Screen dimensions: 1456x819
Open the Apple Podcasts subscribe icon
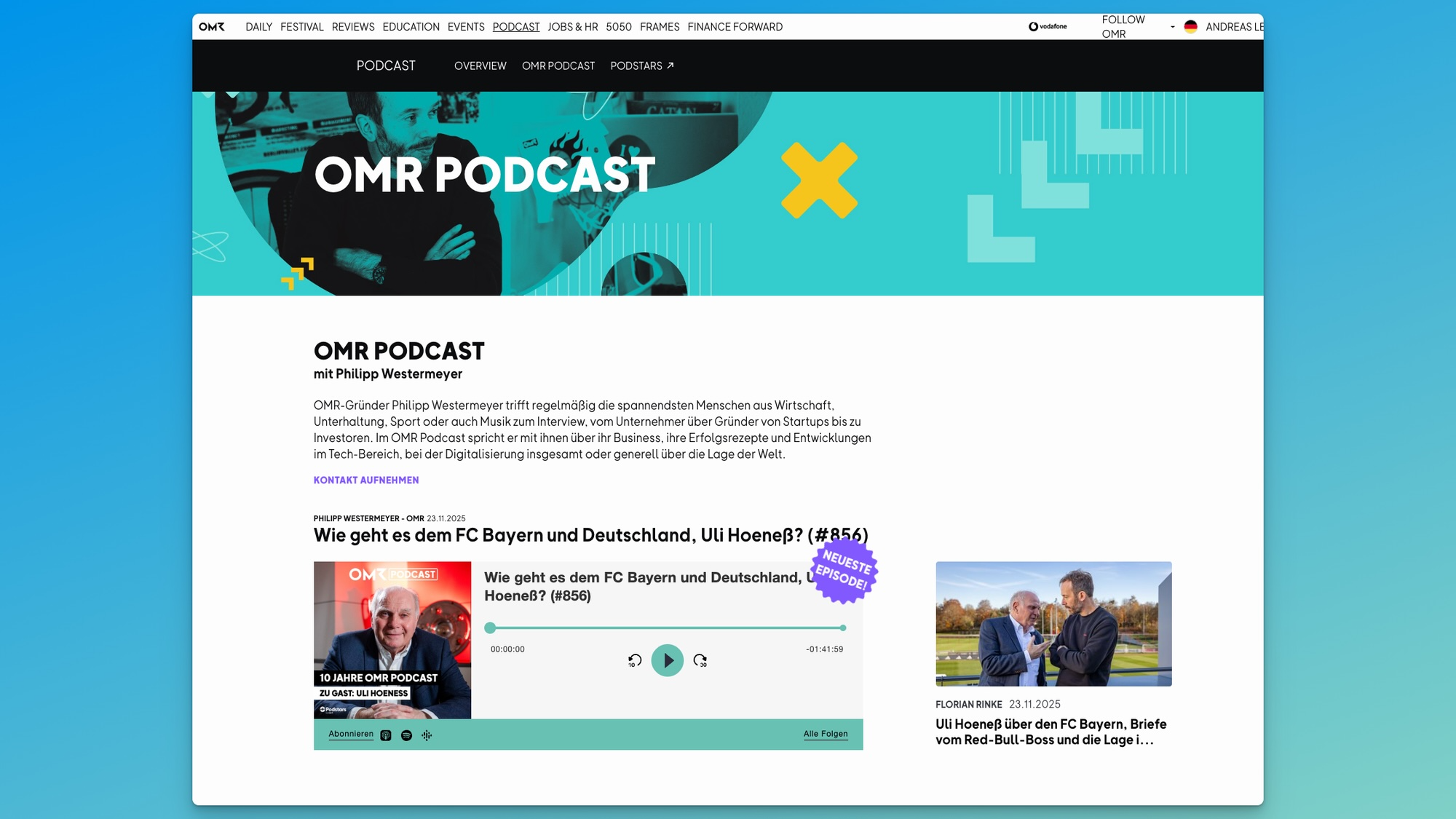(386, 735)
